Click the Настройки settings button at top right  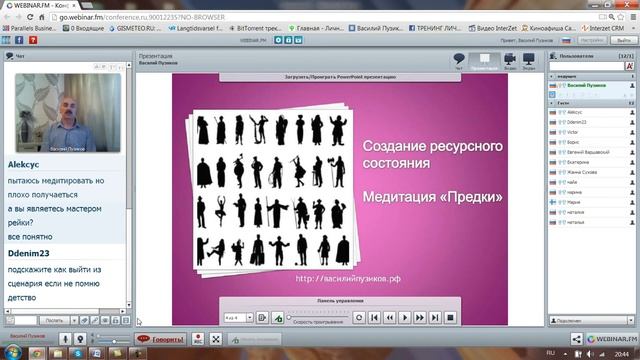coord(592,40)
